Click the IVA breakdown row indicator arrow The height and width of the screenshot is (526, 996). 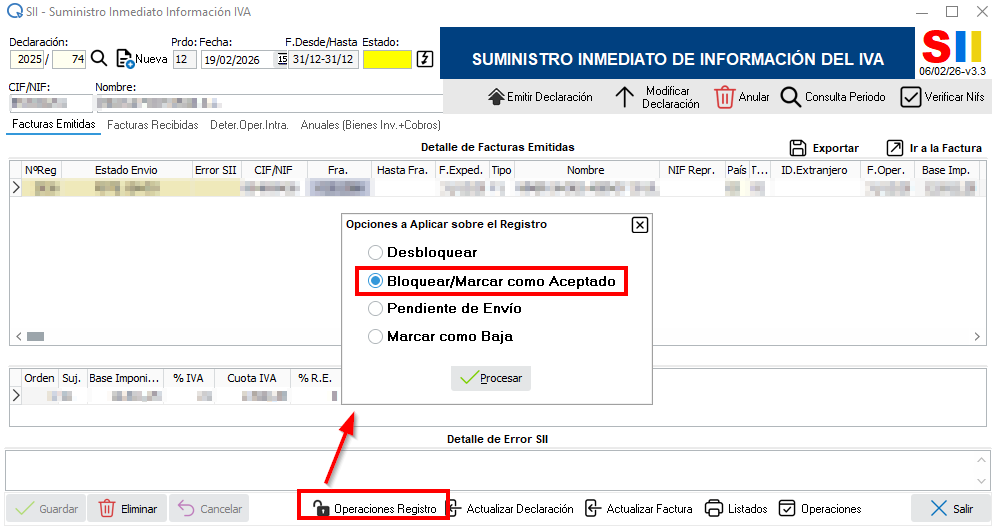pos(16,396)
